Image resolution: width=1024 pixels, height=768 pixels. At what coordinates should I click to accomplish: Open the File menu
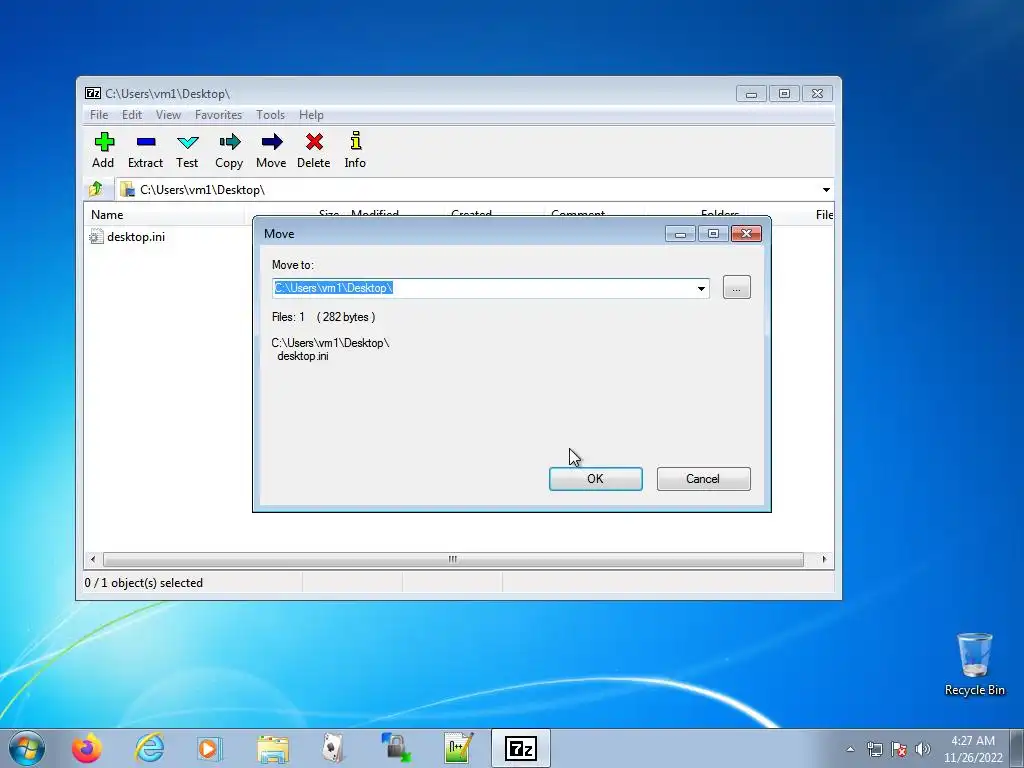click(x=99, y=115)
